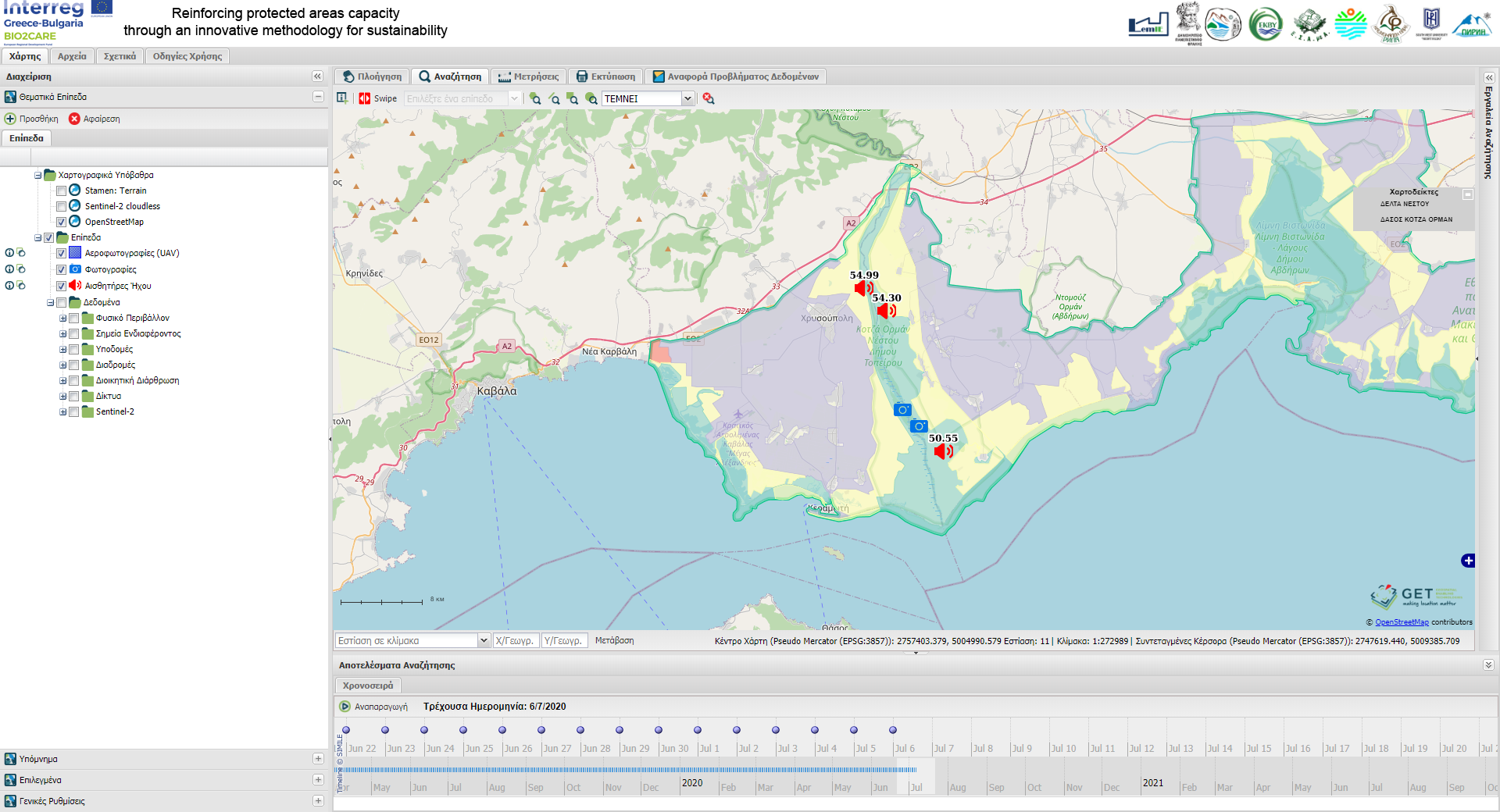Screen dimensions: 1500x812
Task: Open the Χάρτης main tab
Action: [25, 56]
